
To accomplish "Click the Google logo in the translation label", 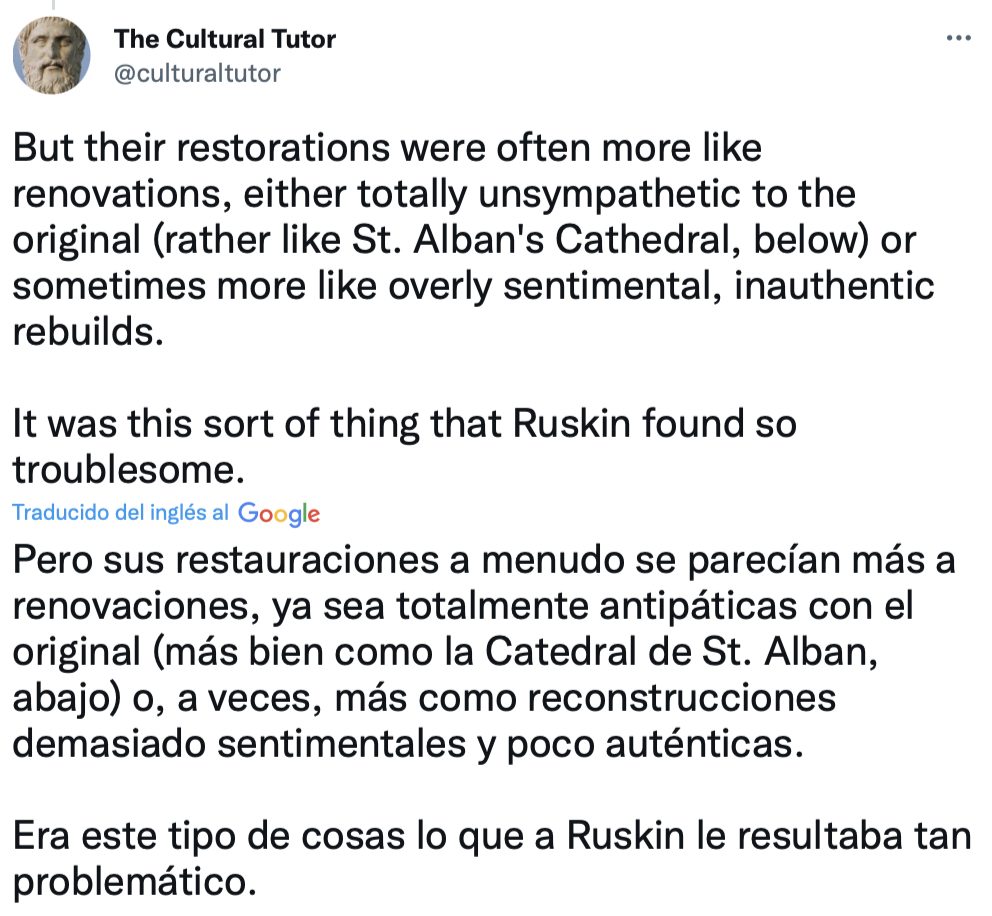I will 279,514.
